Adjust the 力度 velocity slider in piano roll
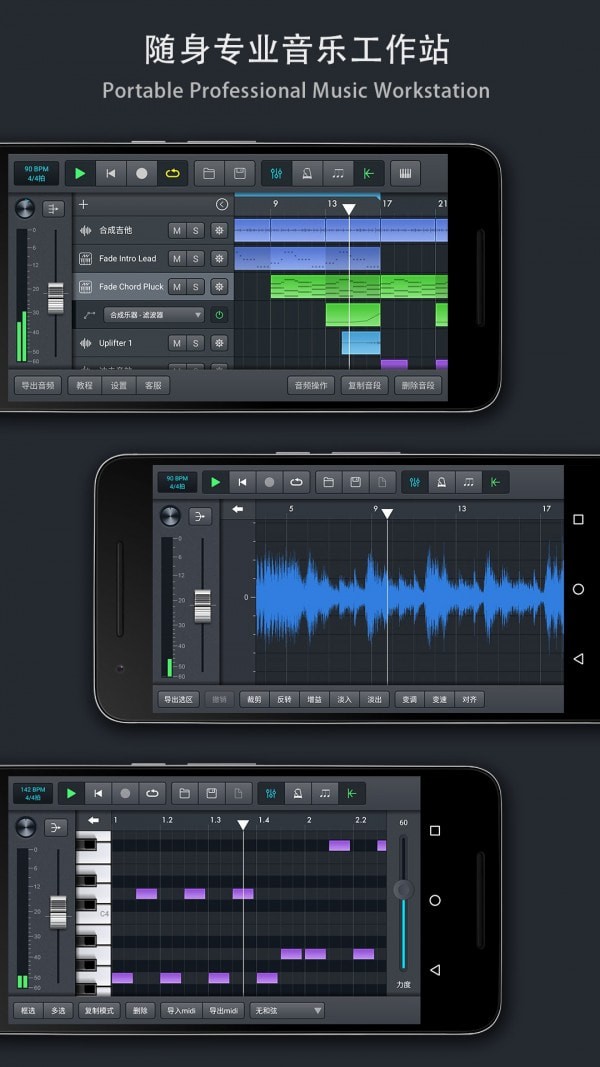The height and width of the screenshot is (1067, 600). tap(403, 890)
